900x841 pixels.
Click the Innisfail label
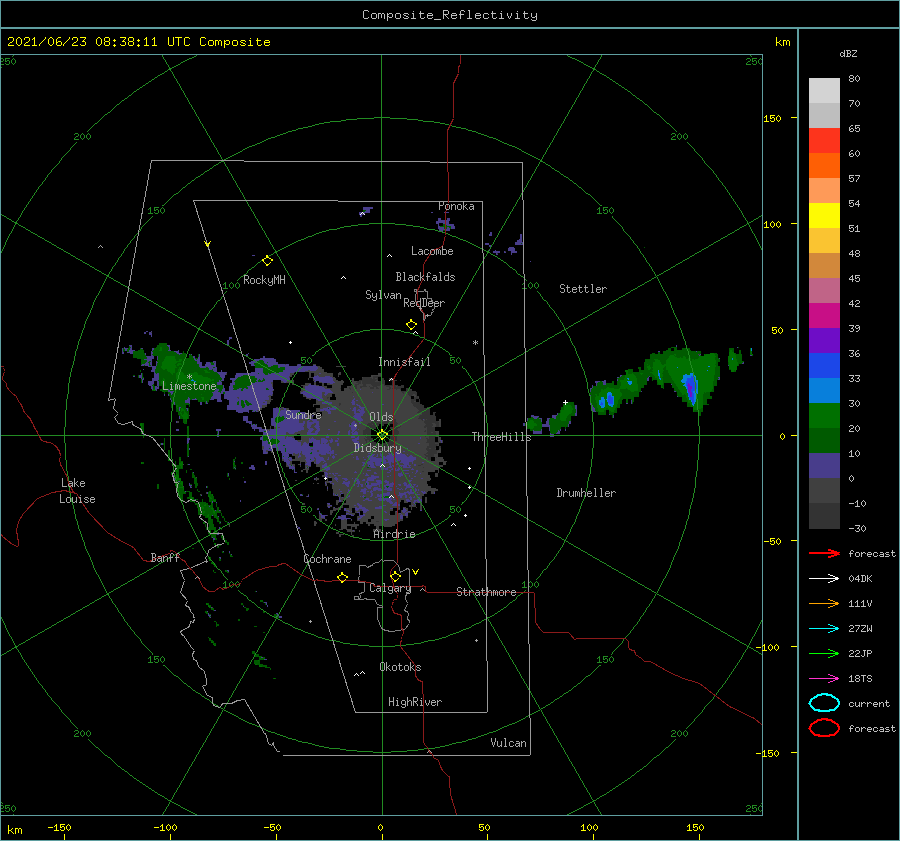click(x=404, y=362)
